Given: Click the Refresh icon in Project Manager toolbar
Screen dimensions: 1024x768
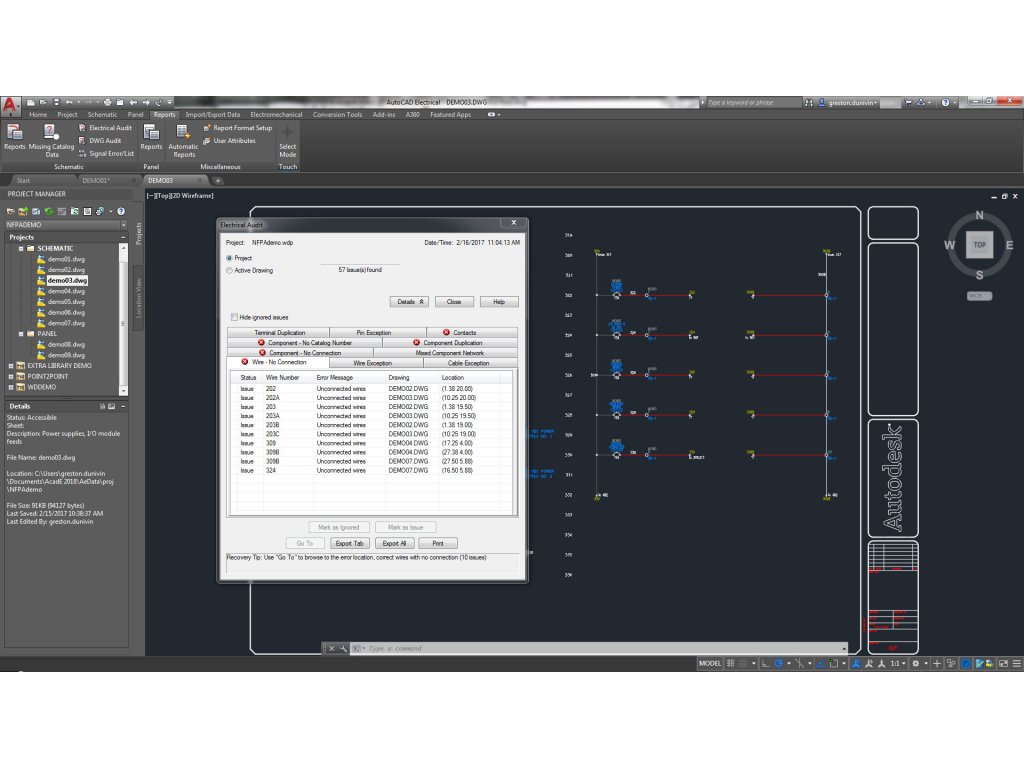Looking at the screenshot, I should point(49,212).
